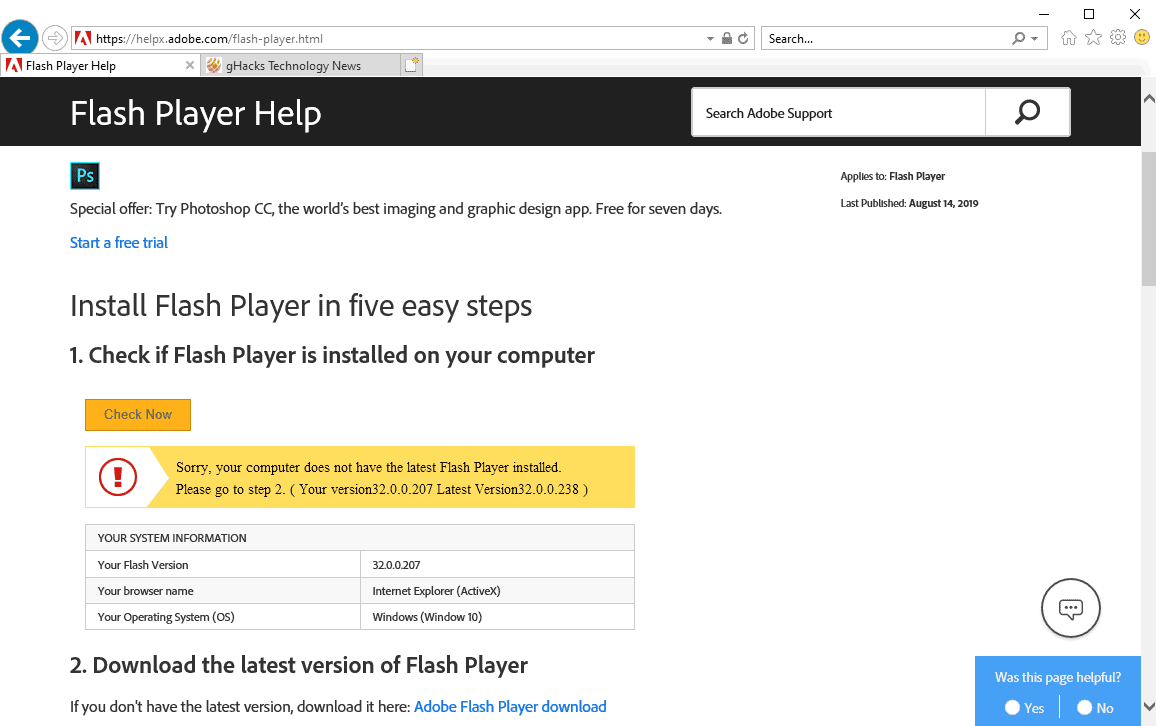This screenshot has width=1156, height=726.
Task: Maximize the browser window
Action: click(x=1089, y=14)
